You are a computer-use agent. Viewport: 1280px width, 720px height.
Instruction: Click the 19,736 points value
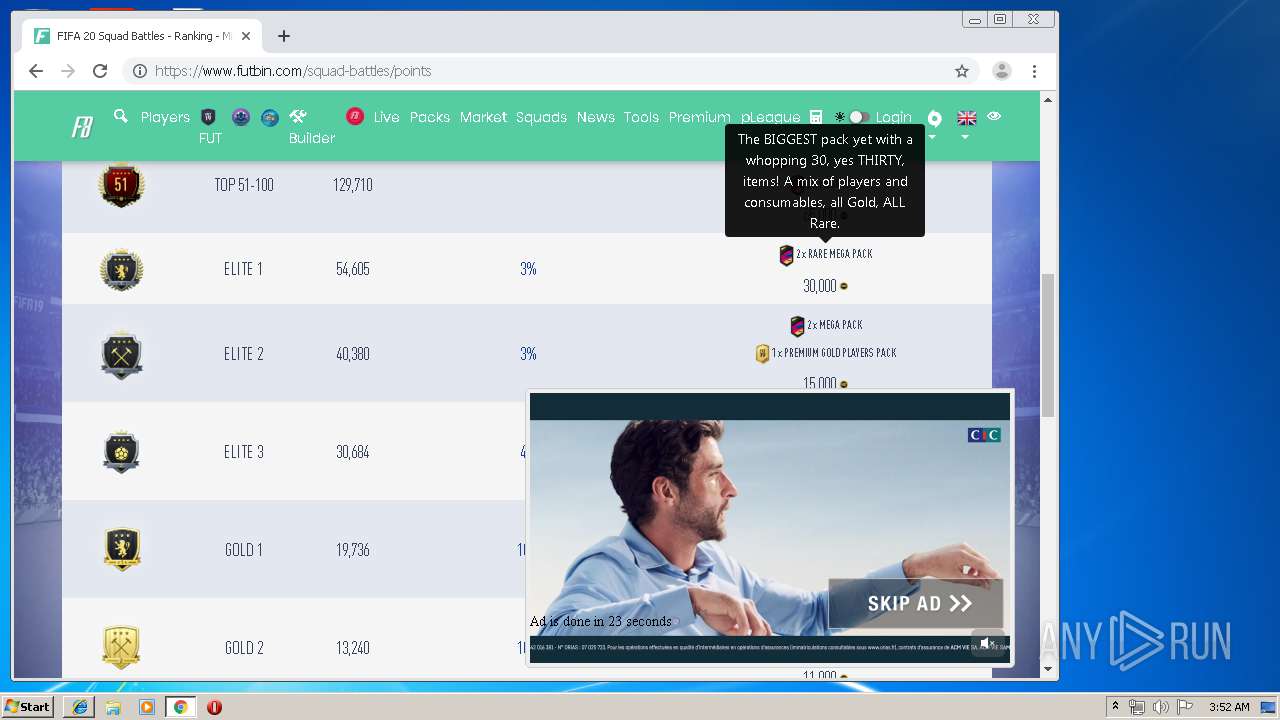[353, 550]
